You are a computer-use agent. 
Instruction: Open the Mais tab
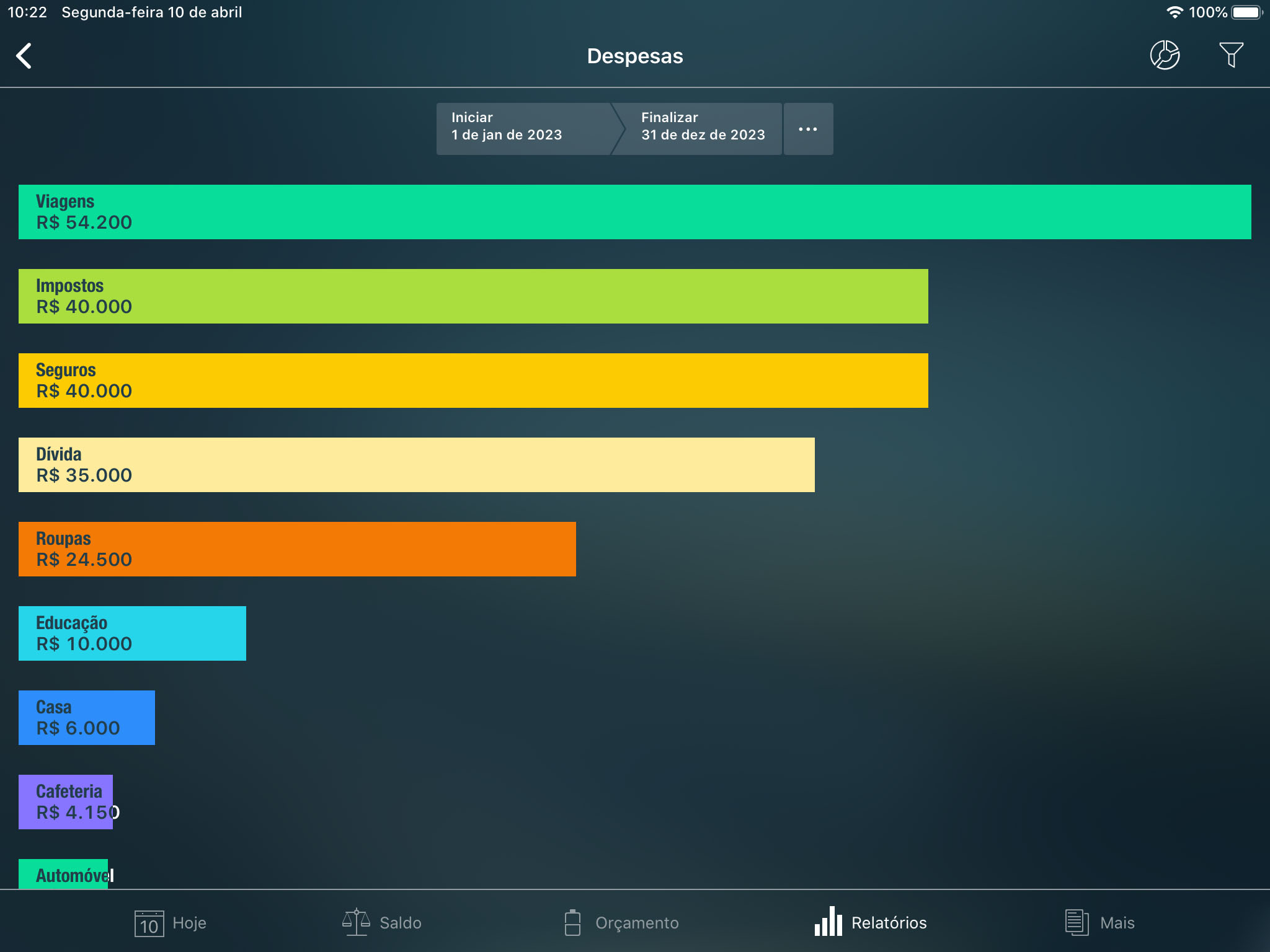click(1099, 923)
